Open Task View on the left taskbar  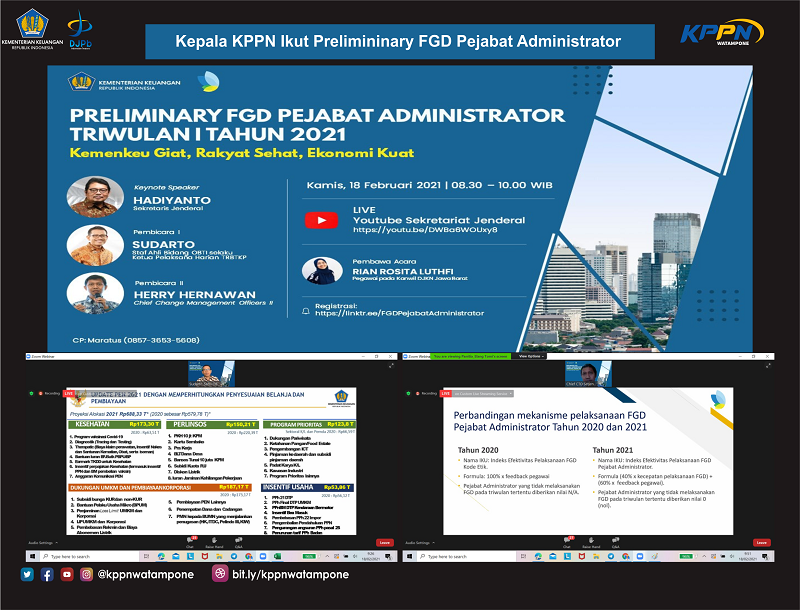click(x=146, y=556)
